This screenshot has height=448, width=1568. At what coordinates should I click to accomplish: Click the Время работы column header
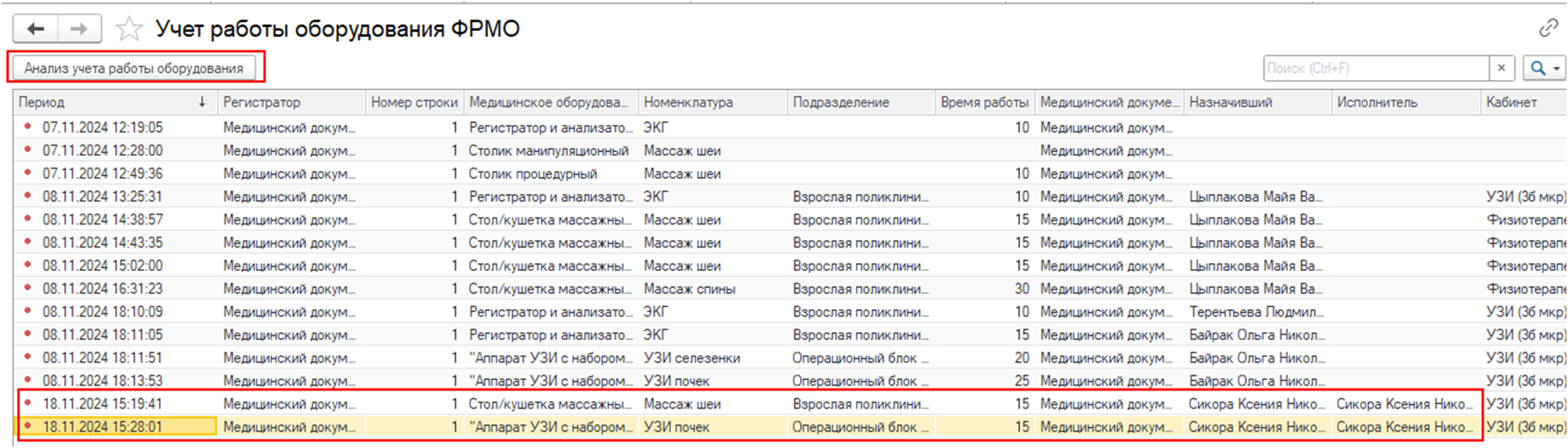(x=984, y=102)
